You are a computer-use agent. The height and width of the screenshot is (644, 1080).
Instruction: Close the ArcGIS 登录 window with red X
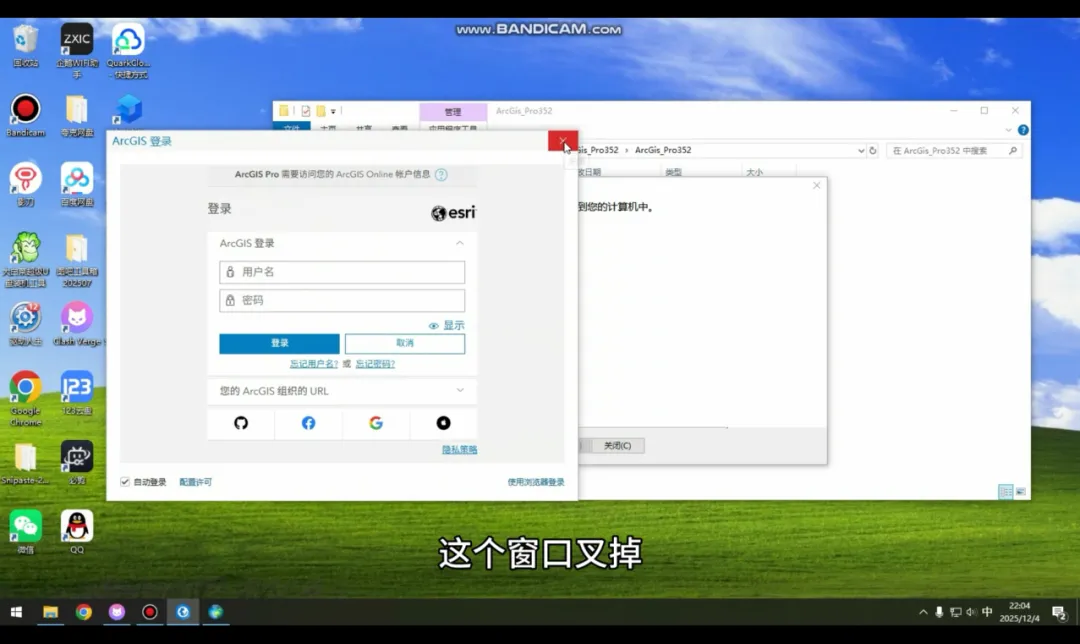click(563, 141)
